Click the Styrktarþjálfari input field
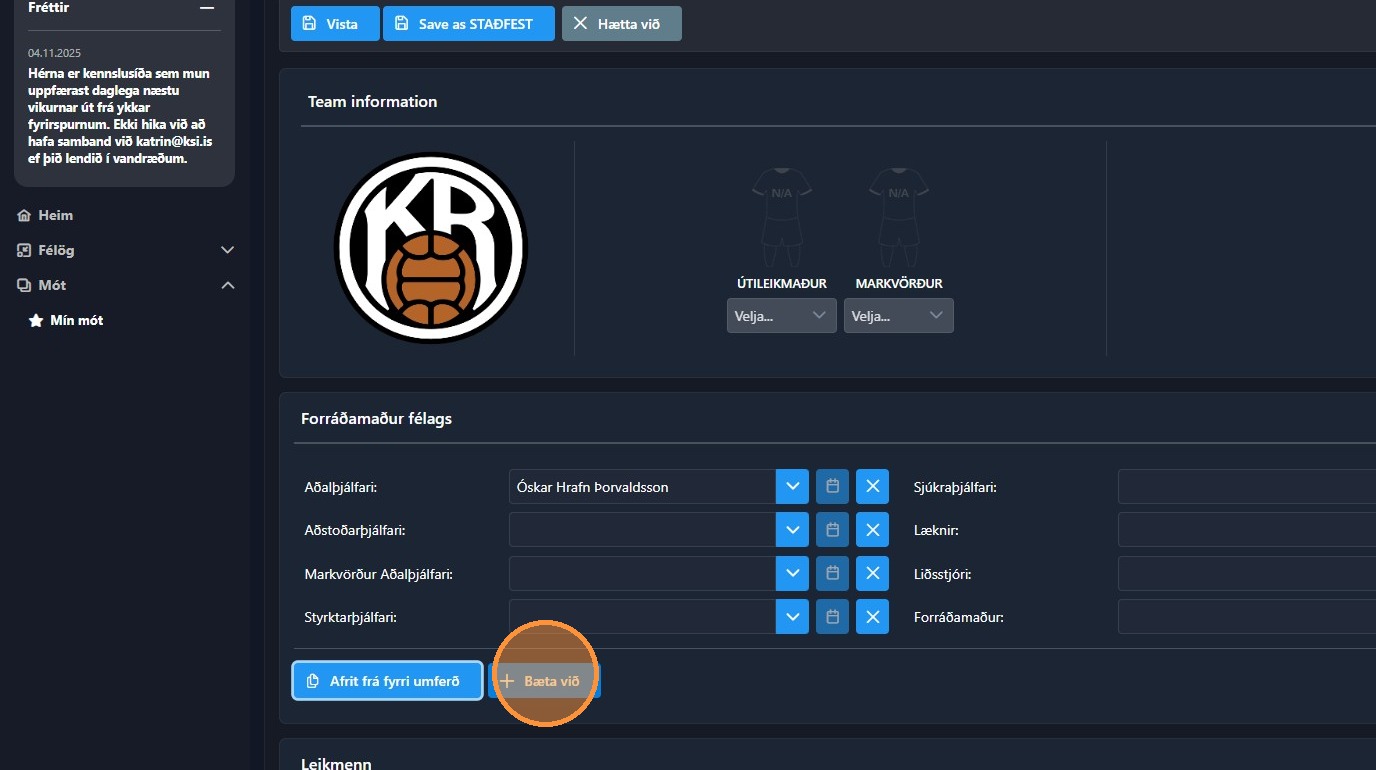This screenshot has width=1376, height=770. pyautogui.click(x=642, y=617)
